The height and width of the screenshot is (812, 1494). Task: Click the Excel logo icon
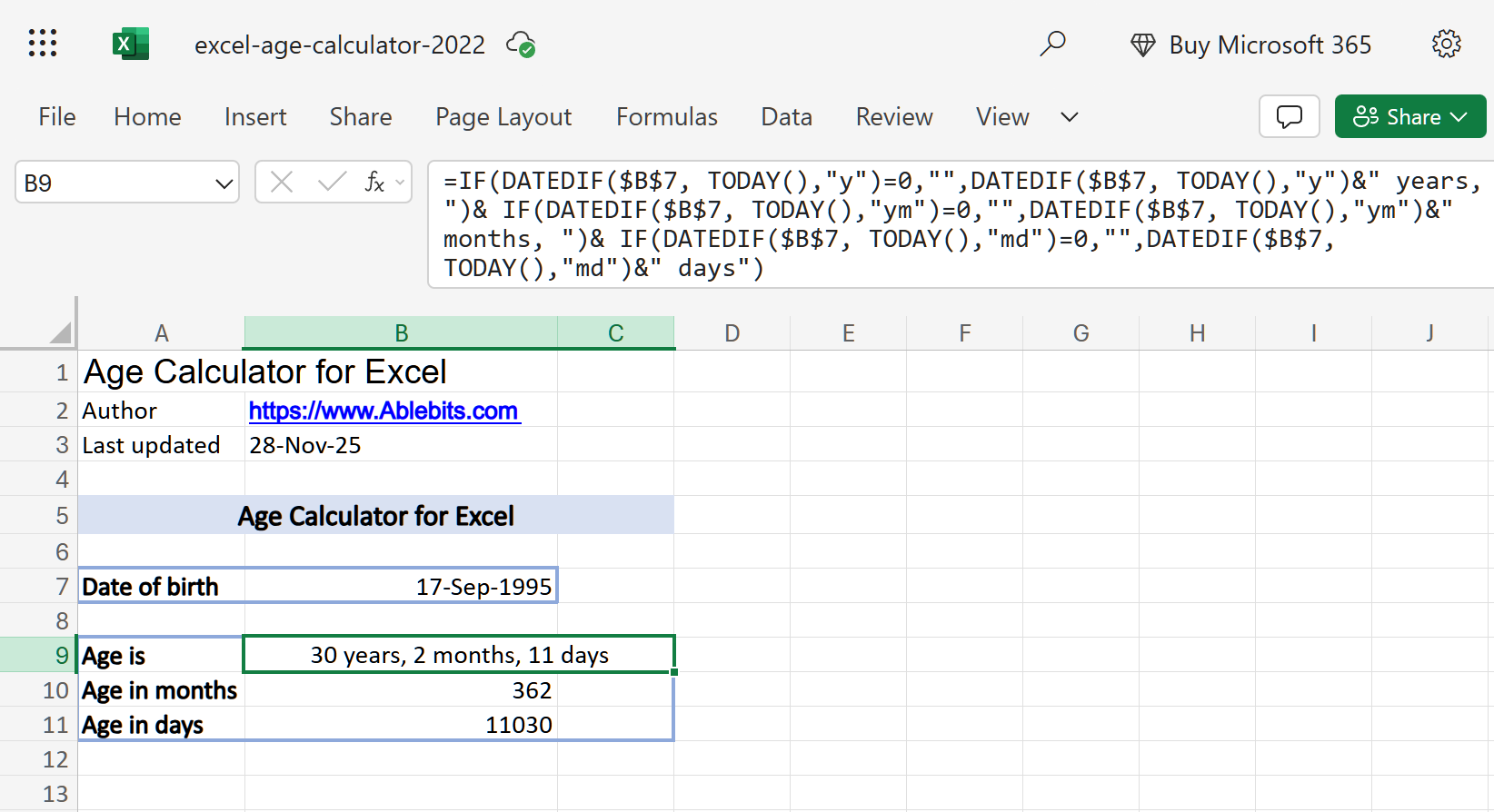130,44
